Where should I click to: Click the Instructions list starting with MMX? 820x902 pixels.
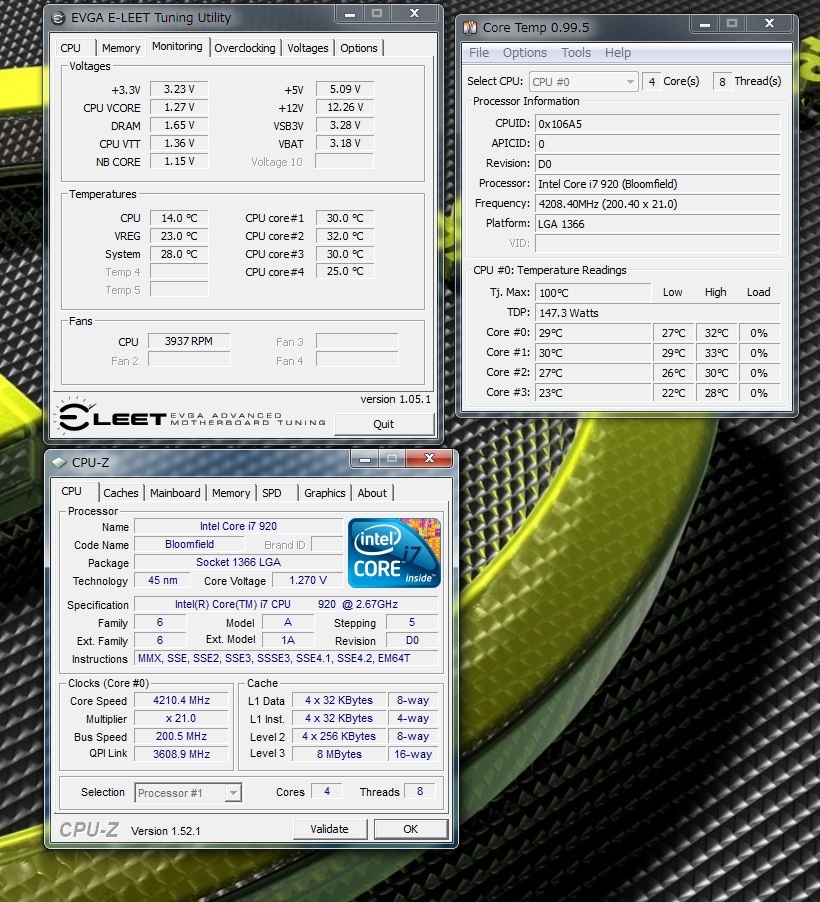(x=286, y=658)
